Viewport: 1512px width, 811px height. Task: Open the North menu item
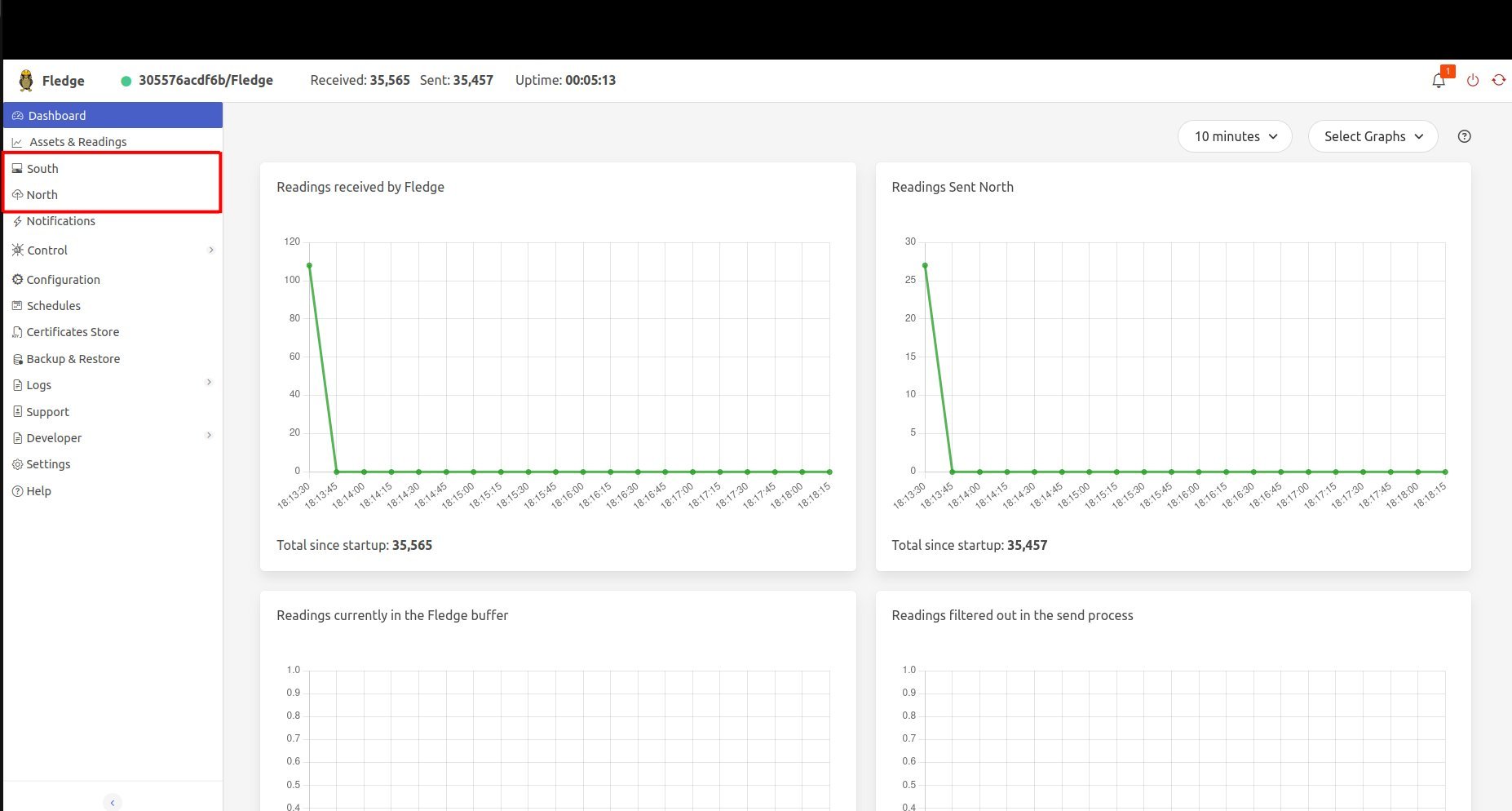tap(42, 195)
